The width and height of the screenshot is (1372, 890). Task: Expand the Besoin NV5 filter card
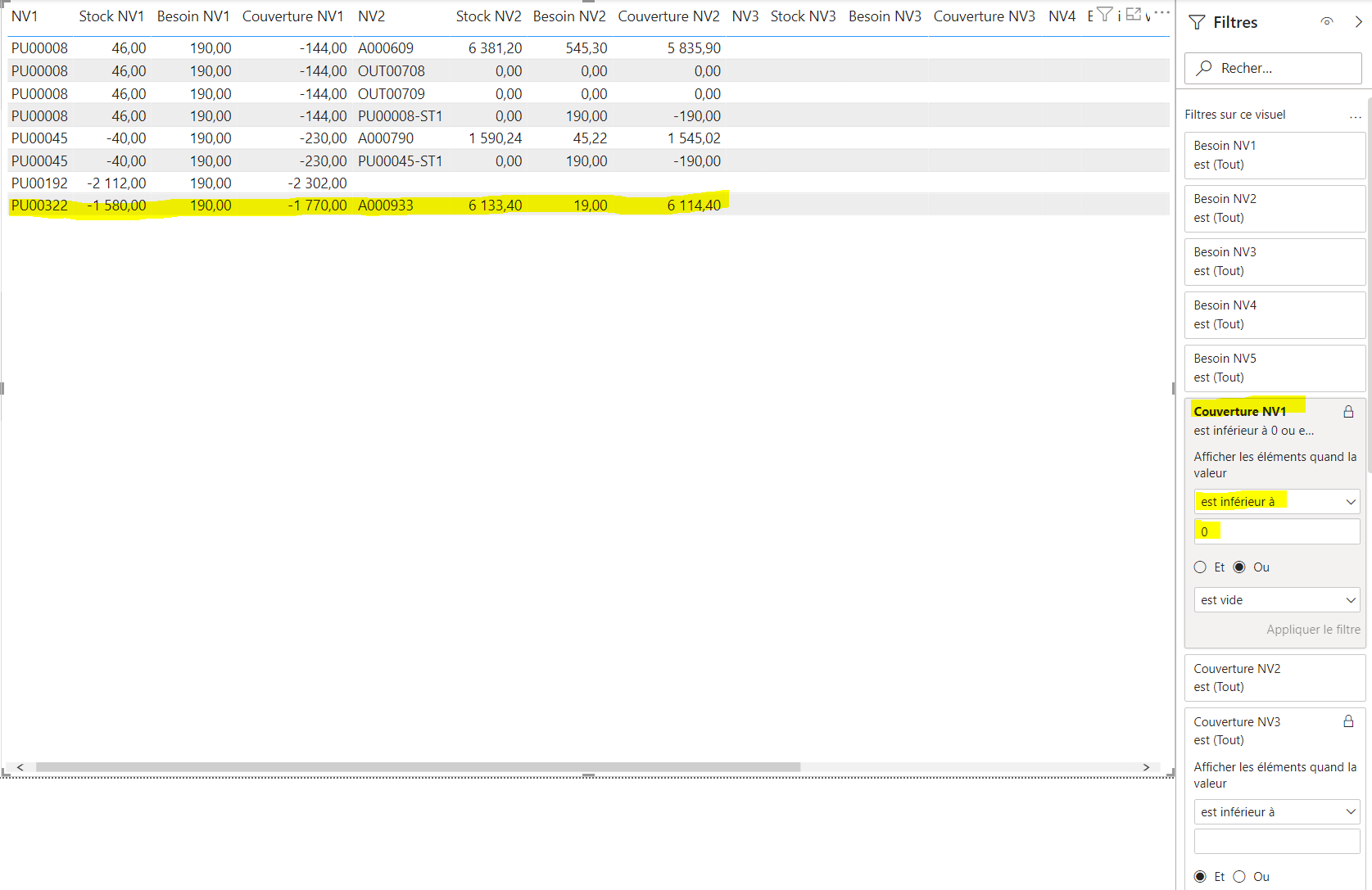coord(1275,368)
